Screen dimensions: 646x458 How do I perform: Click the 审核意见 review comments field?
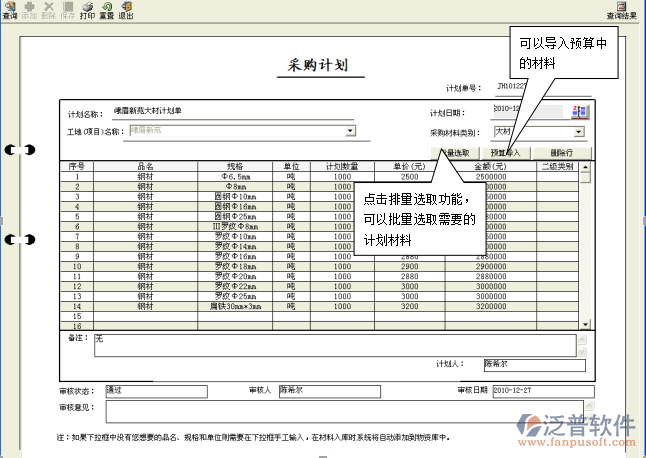pos(342,410)
